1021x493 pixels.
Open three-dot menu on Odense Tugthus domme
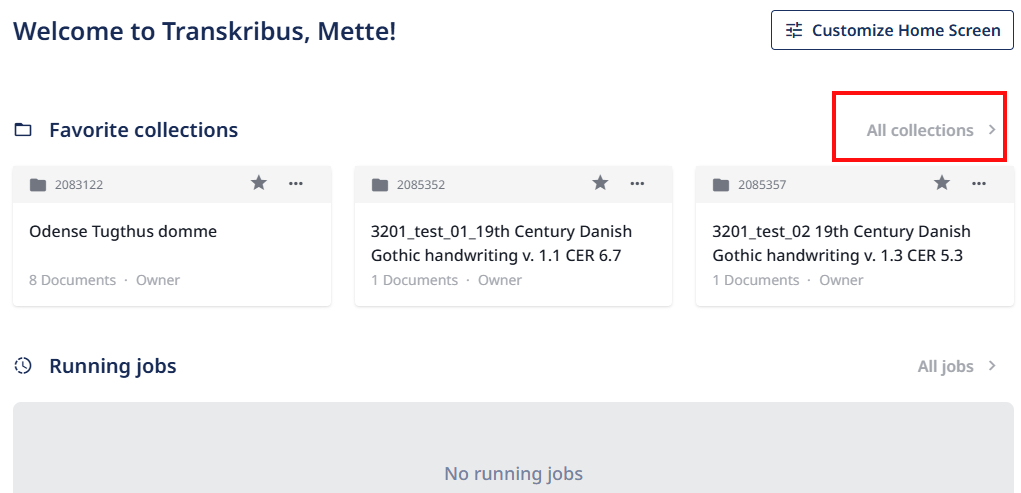(296, 183)
